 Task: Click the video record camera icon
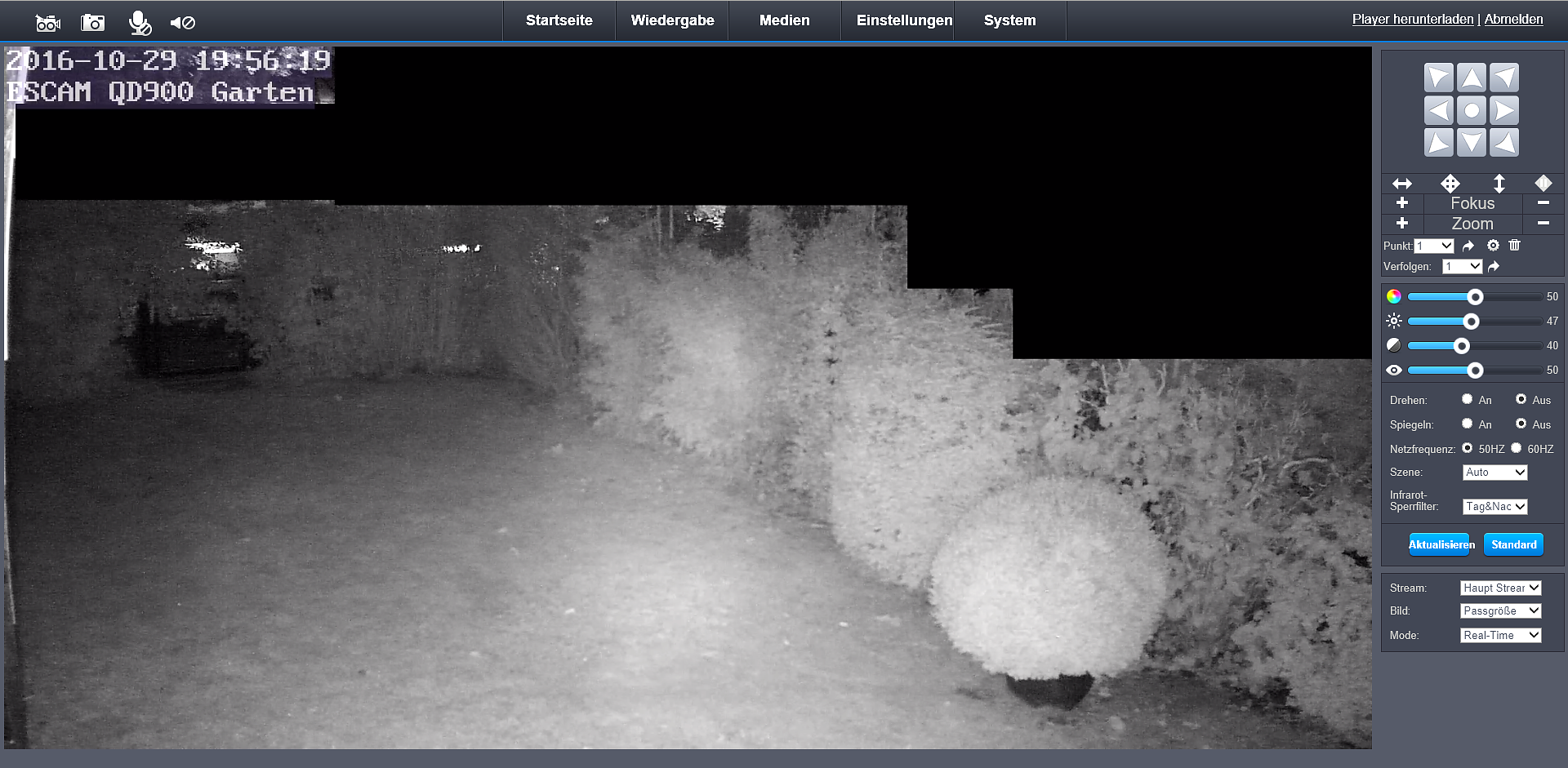48,23
